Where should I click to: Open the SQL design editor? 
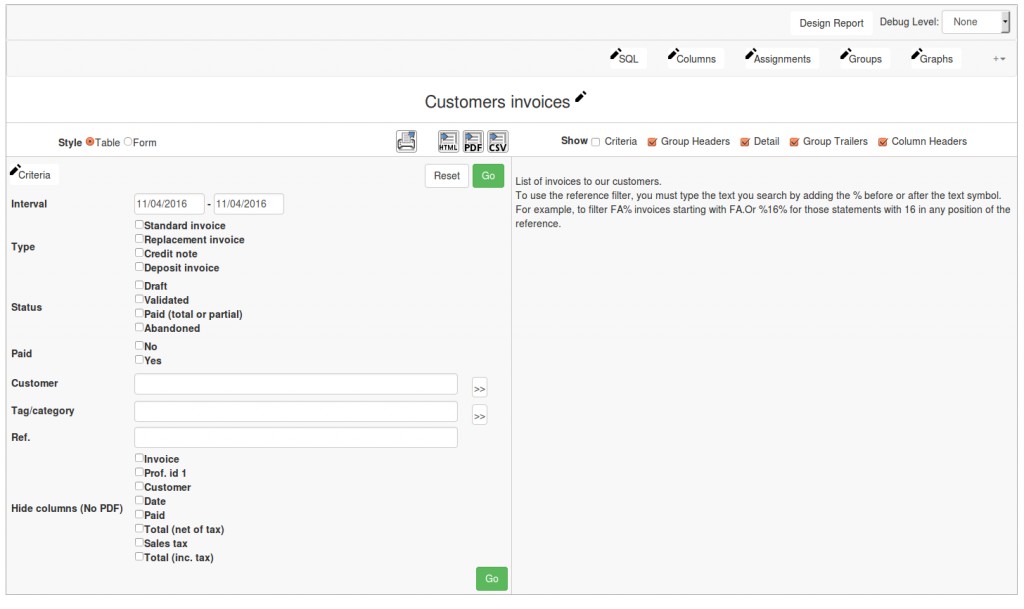tap(624, 58)
